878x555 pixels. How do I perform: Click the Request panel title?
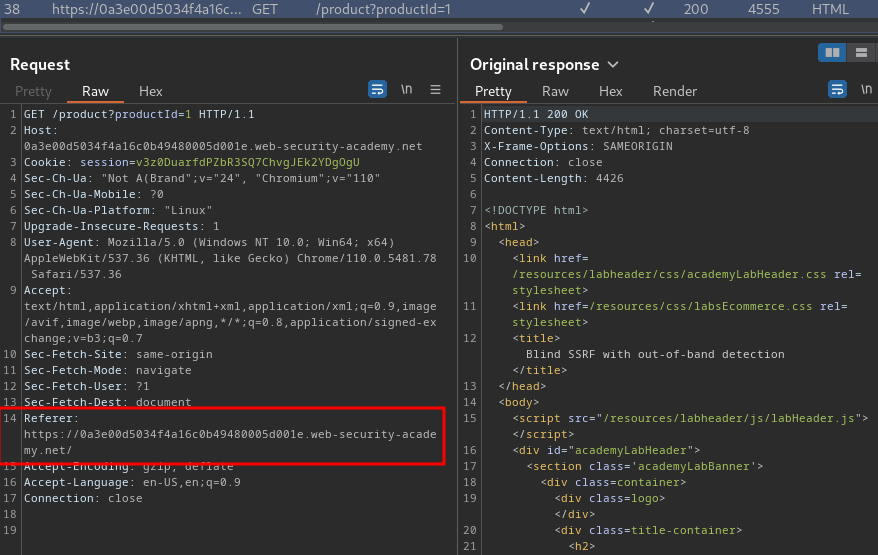(x=40, y=65)
